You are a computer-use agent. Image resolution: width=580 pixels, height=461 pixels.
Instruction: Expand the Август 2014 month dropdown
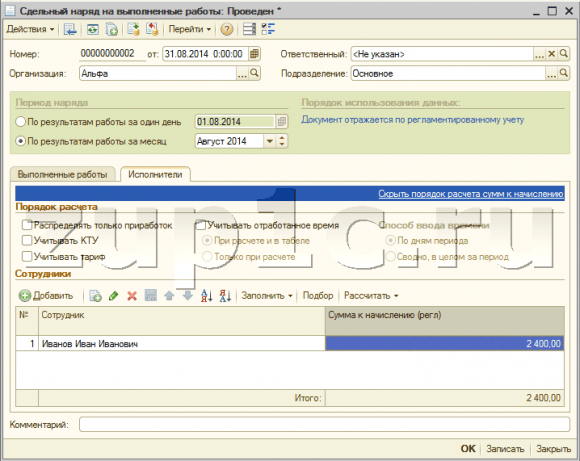pos(270,141)
